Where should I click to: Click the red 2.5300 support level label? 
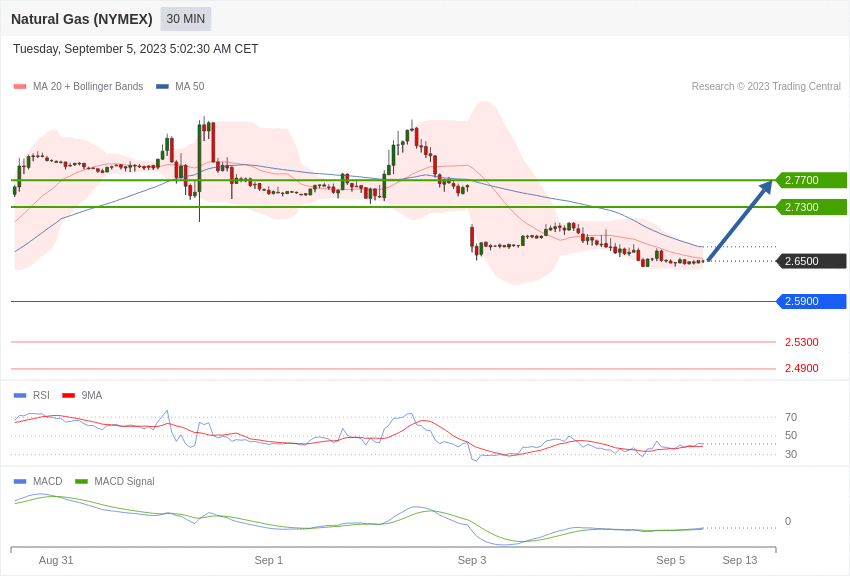[x=801, y=342]
